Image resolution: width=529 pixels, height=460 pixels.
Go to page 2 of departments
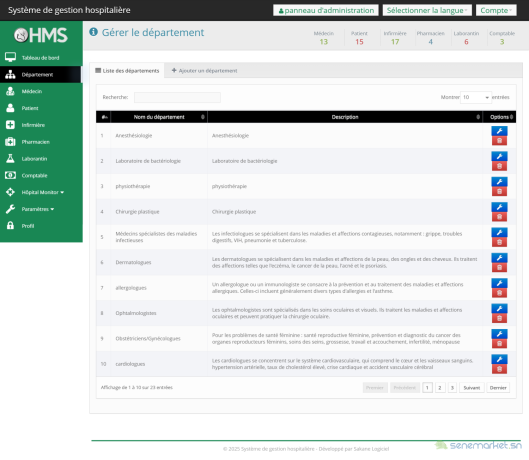point(440,387)
